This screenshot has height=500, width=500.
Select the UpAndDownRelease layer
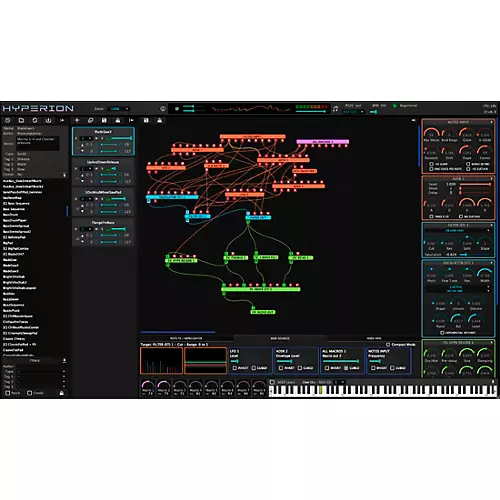click(103, 171)
